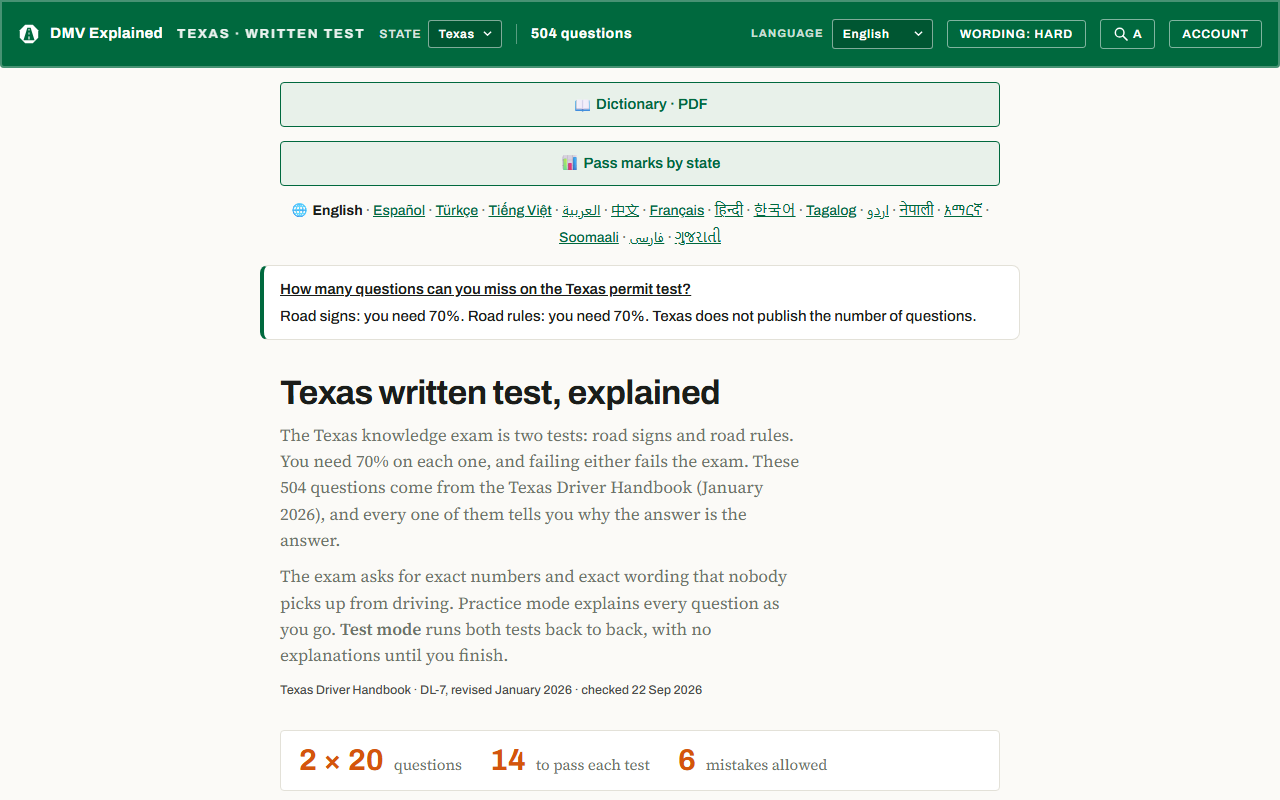This screenshot has height=800, width=1280.
Task: Click the DMV Explained logo icon
Action: pyautogui.click(x=29, y=34)
